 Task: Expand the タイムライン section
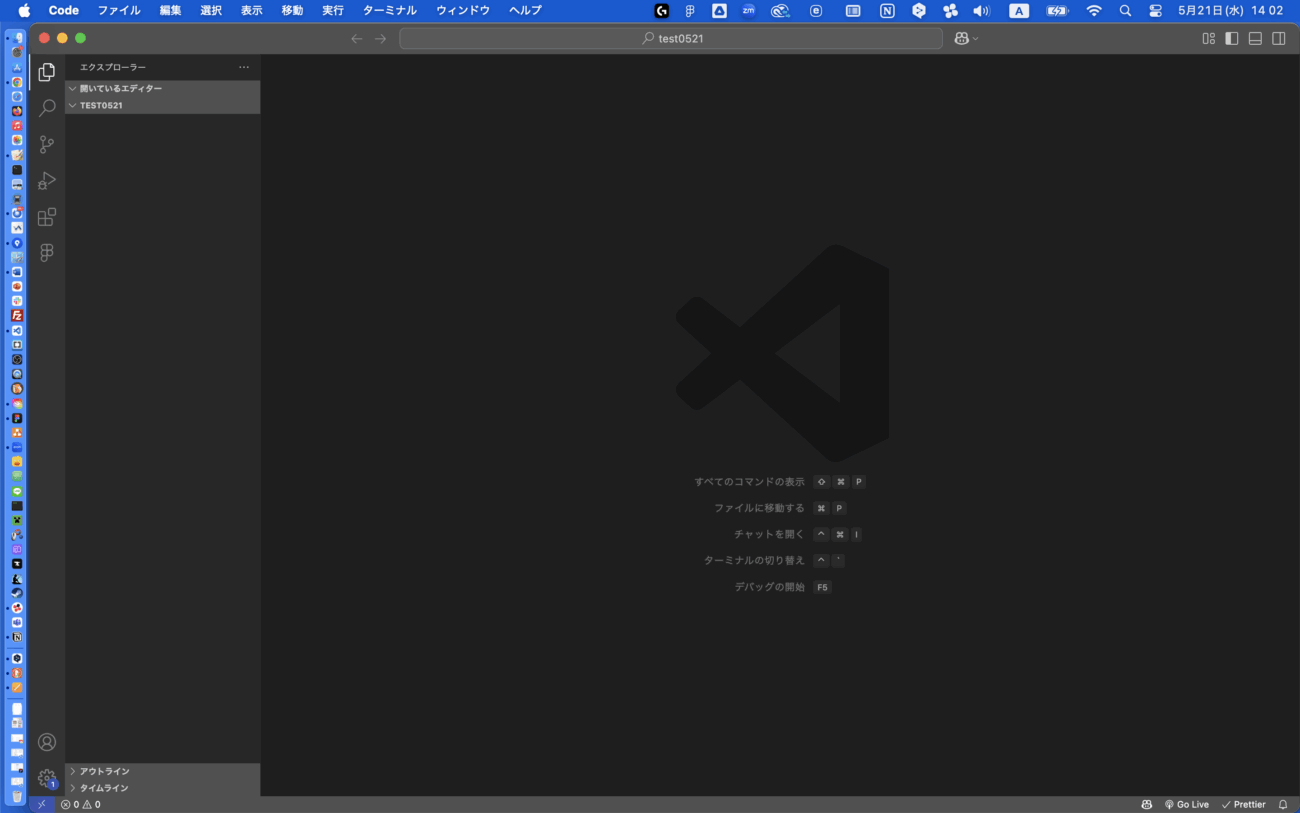coord(104,788)
